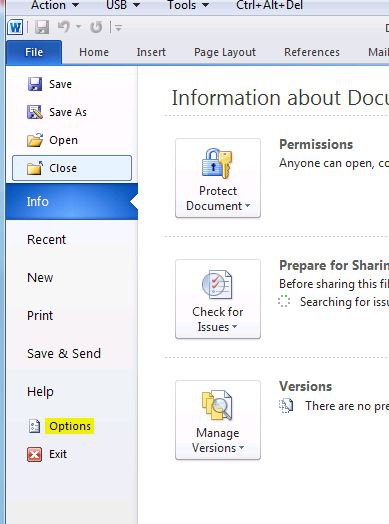Image resolution: width=389 pixels, height=524 pixels.
Task: Click the Searching for issues spinner icon
Action: 284,301
